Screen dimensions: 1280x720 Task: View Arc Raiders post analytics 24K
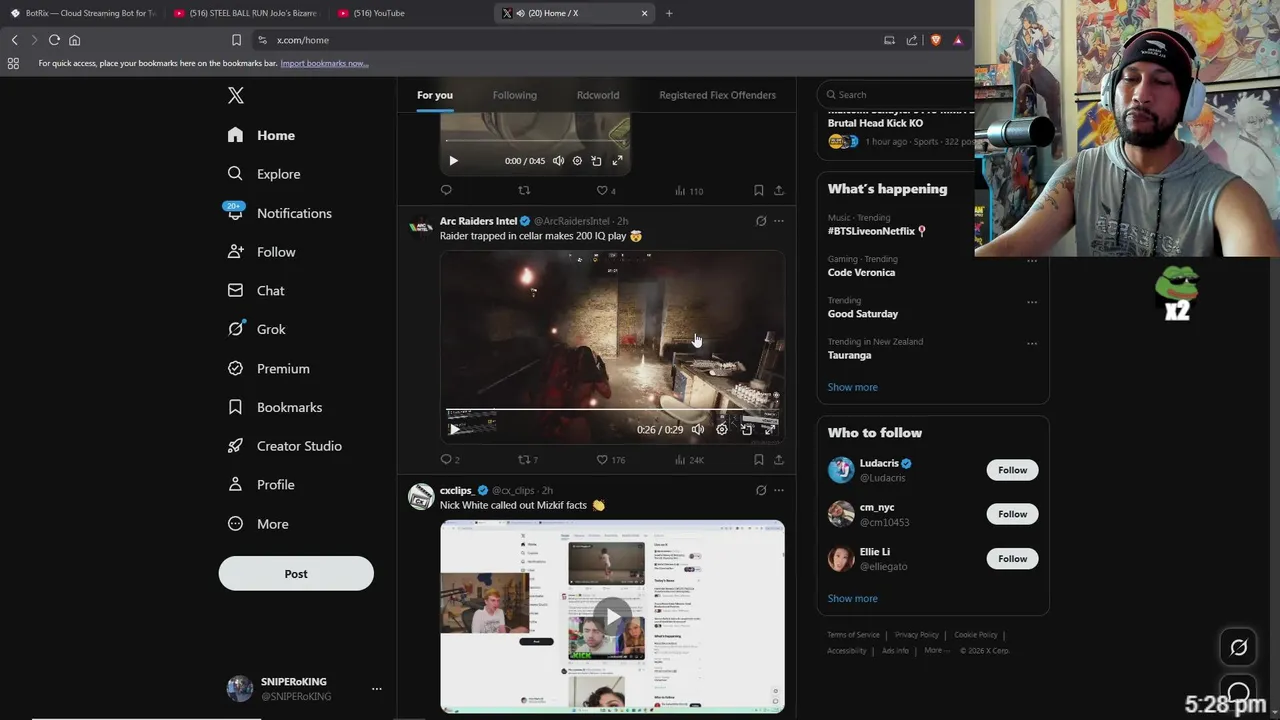(689, 460)
